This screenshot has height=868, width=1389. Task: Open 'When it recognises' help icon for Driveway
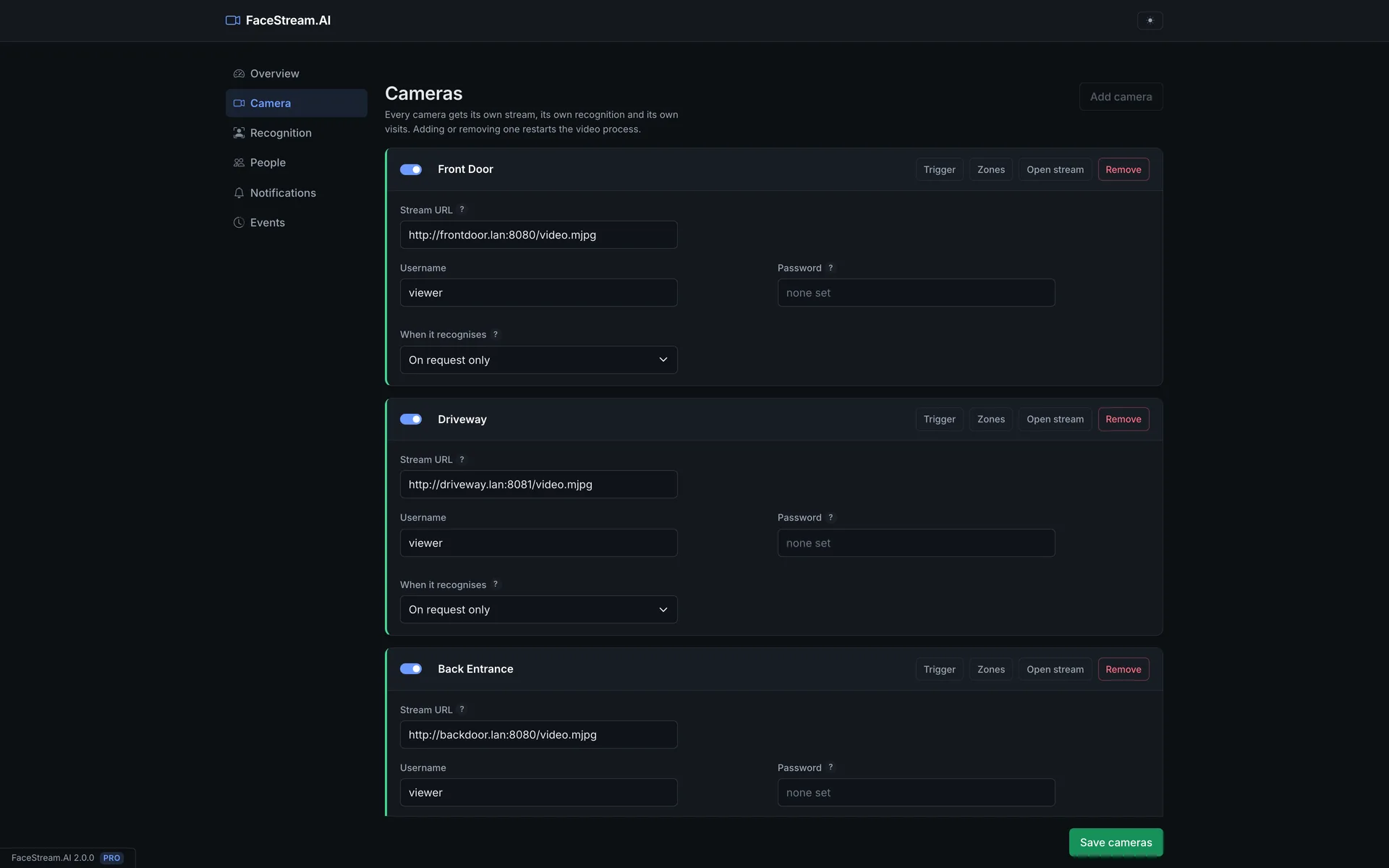(496, 584)
